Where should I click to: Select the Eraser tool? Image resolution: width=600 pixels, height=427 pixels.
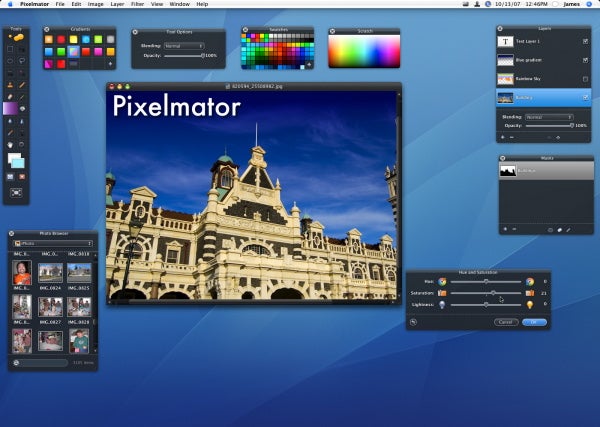tap(10, 97)
